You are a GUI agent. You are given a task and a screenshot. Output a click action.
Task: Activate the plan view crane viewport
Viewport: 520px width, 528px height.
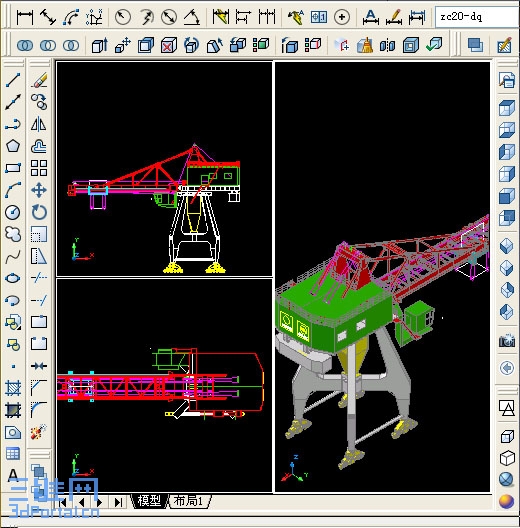pyautogui.click(x=164, y=385)
